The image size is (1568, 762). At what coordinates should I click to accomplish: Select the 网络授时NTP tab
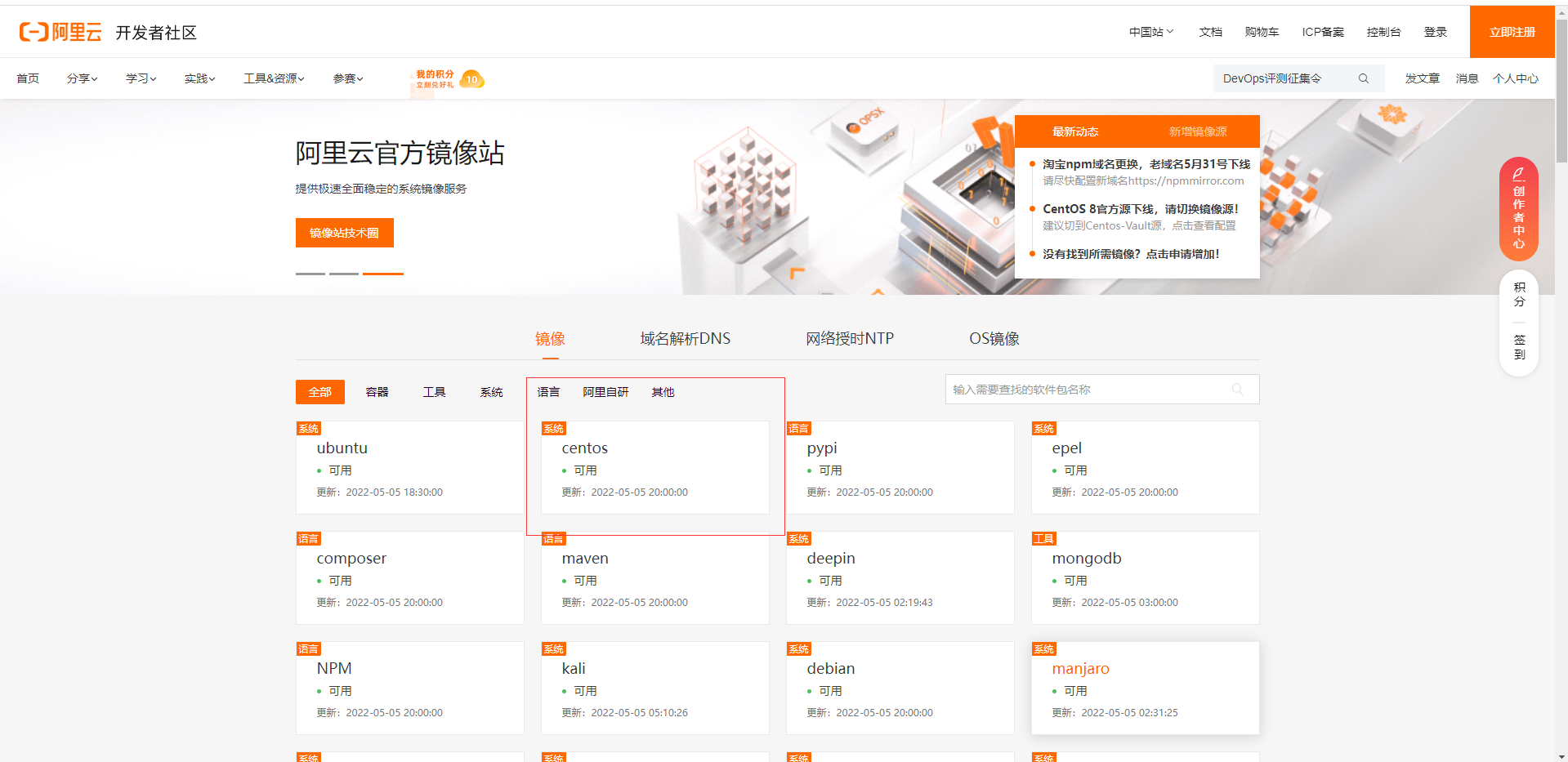tap(850, 338)
